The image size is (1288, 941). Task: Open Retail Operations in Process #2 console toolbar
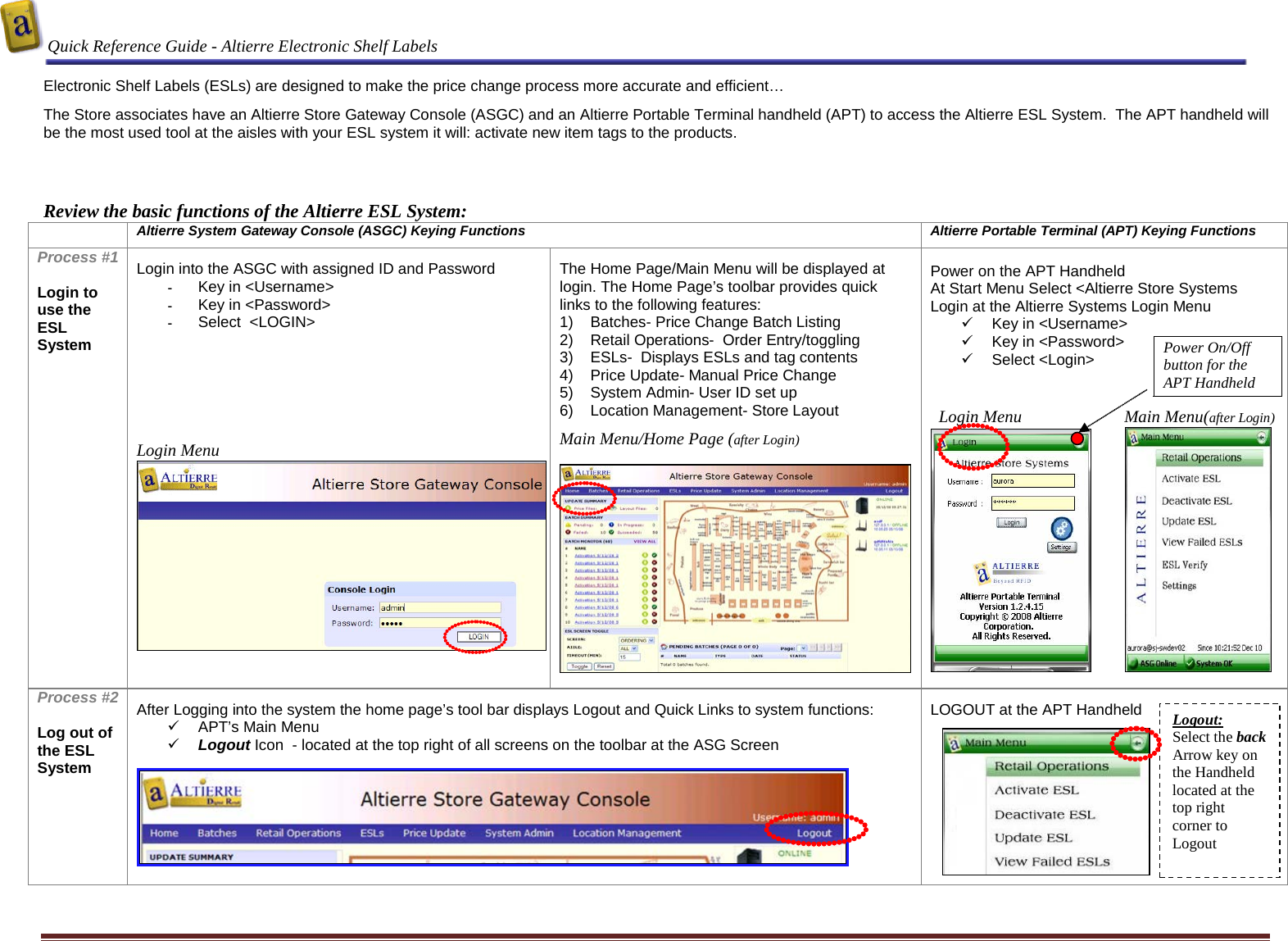(298, 833)
